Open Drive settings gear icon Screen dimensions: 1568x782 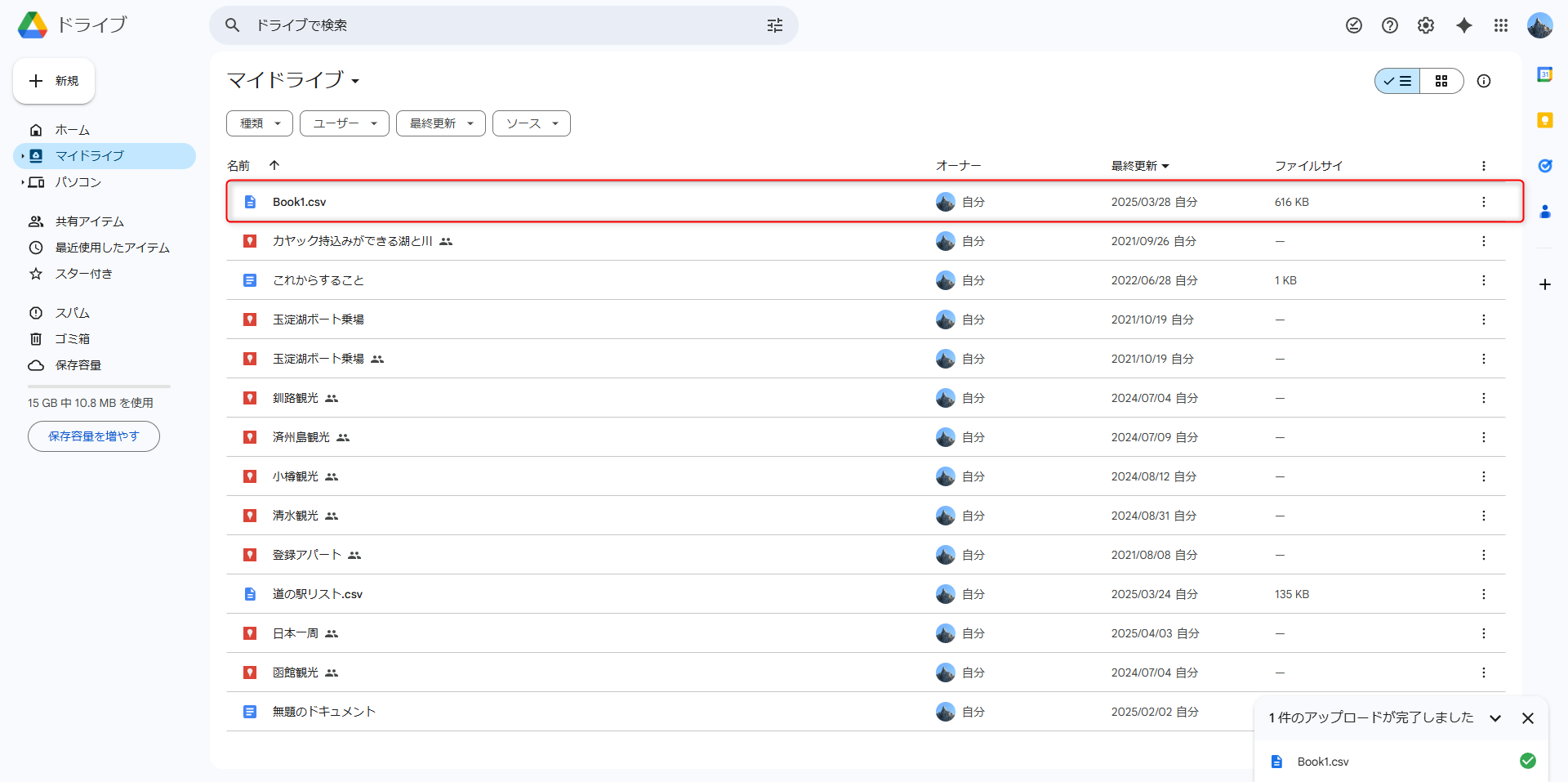point(1425,25)
